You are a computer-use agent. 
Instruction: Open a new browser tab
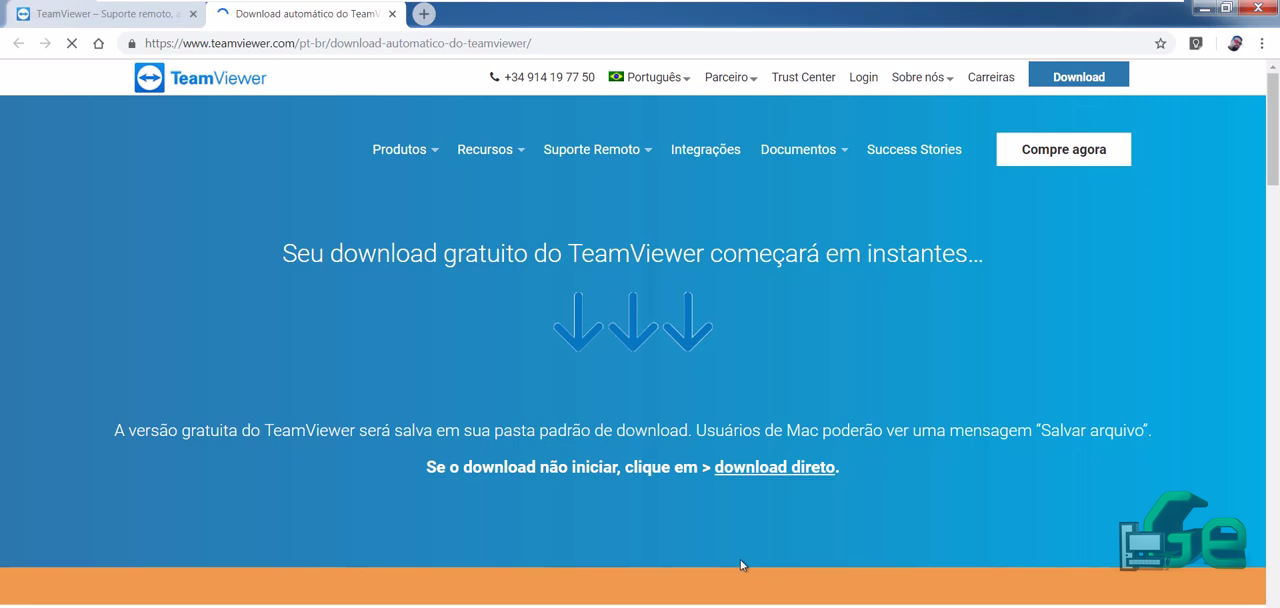coord(424,14)
